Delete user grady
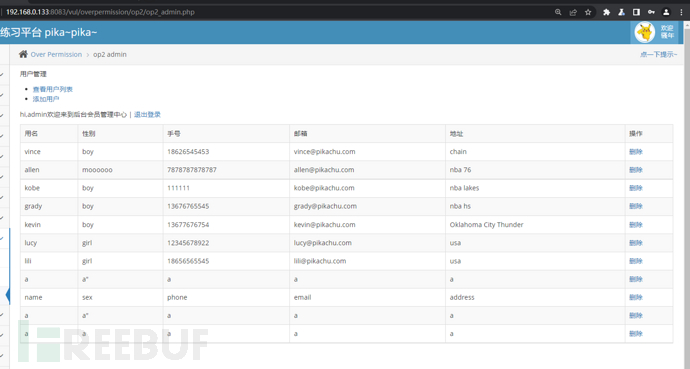The width and height of the screenshot is (690, 369). click(636, 206)
